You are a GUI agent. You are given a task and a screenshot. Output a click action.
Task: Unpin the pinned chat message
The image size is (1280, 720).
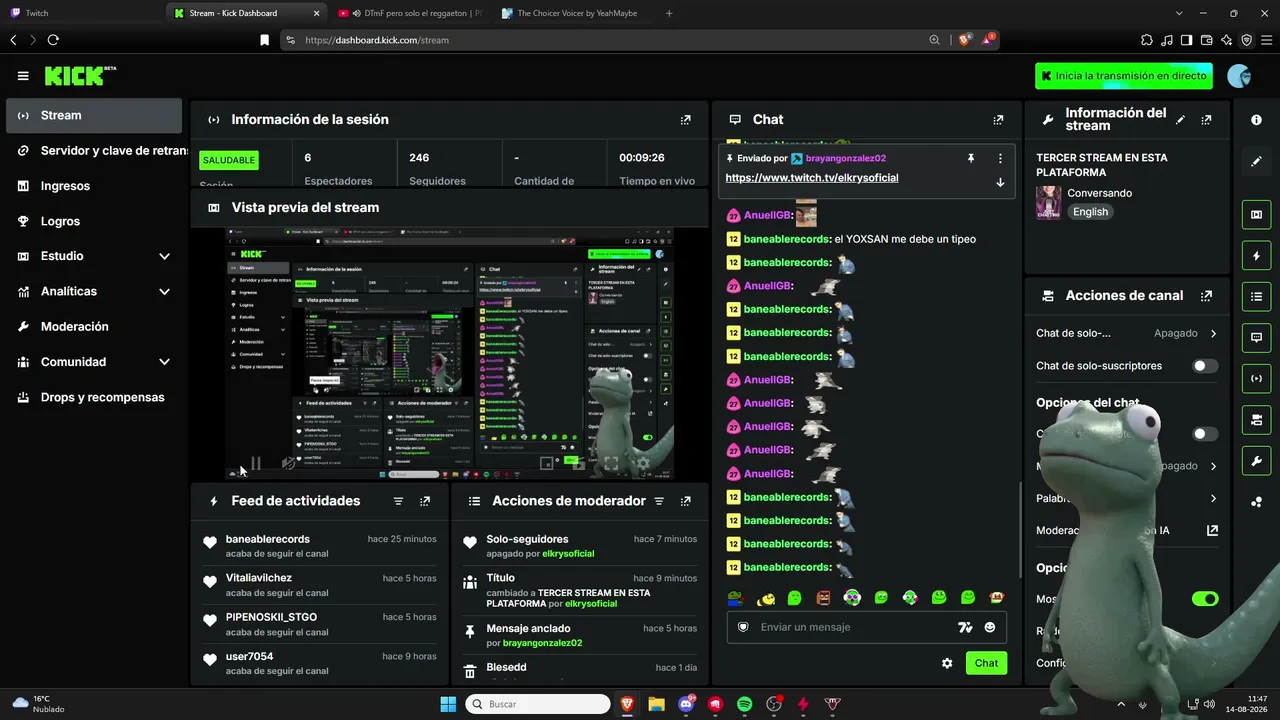pos(970,158)
